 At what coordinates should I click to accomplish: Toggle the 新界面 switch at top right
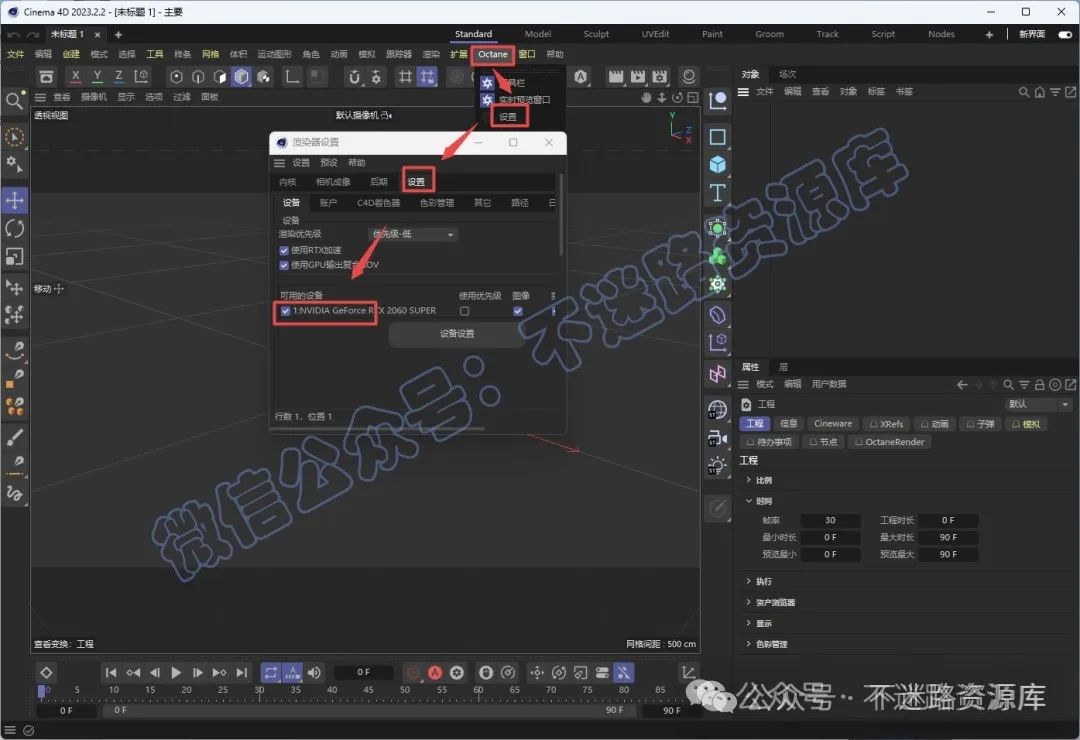pyautogui.click(x=1065, y=34)
